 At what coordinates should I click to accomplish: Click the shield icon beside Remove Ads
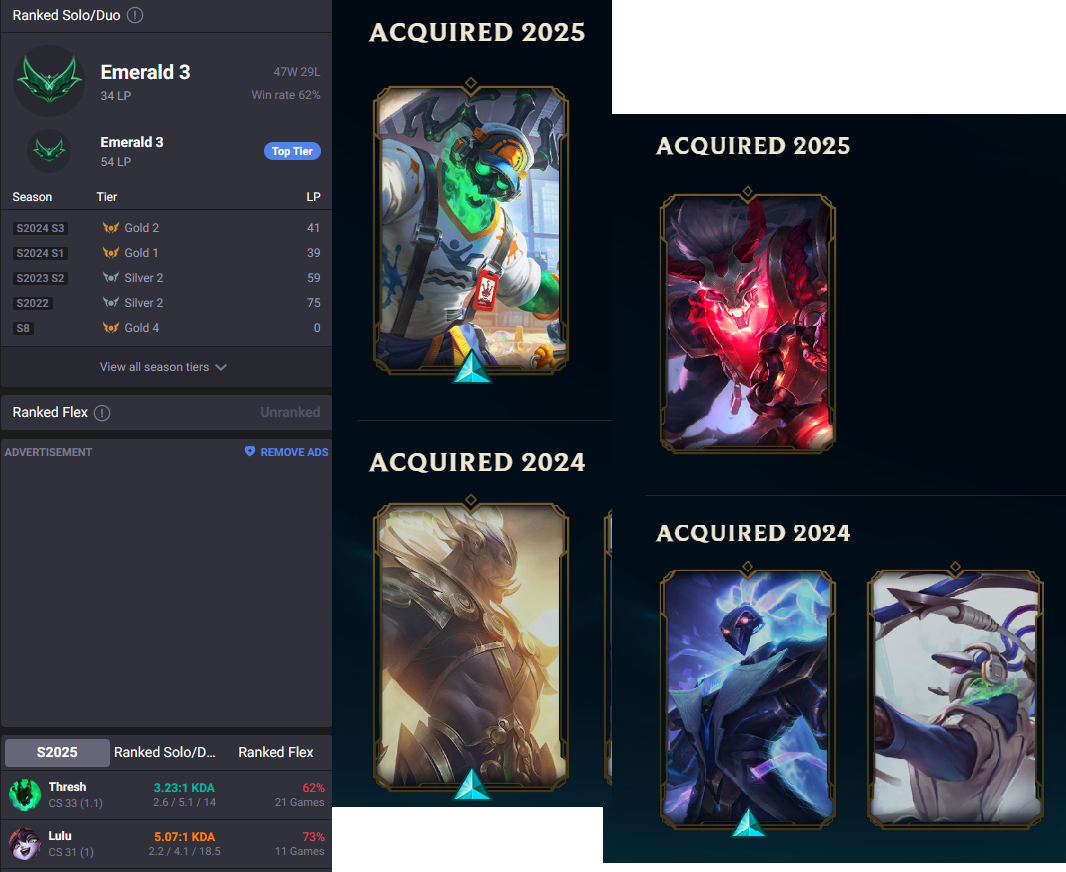click(250, 451)
